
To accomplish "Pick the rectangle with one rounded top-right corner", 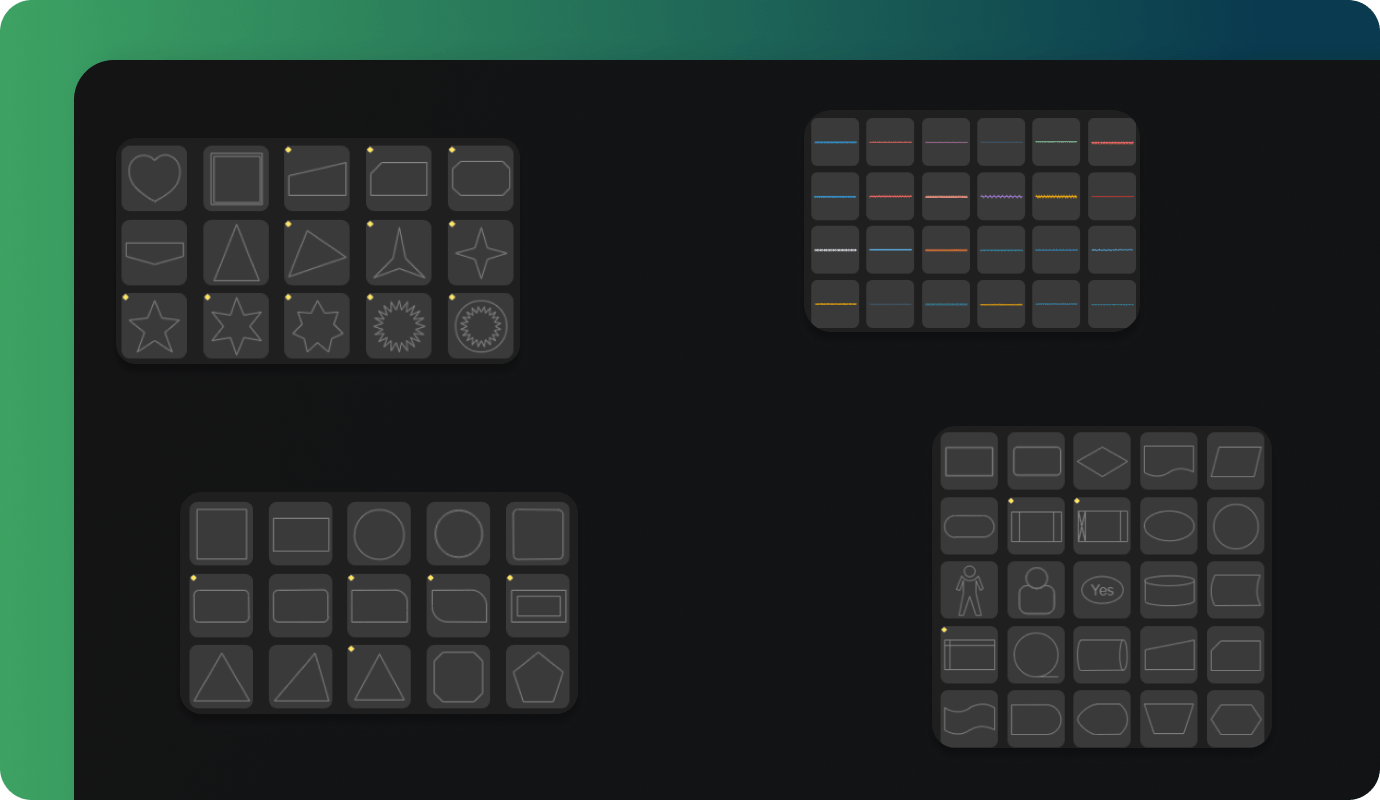I will click(x=379, y=606).
